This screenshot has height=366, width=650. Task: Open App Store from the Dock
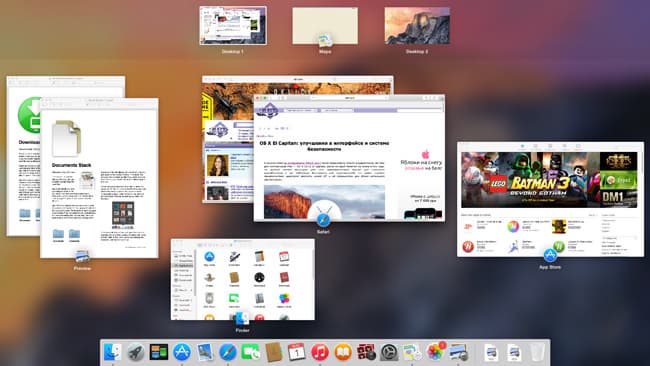coord(182,352)
